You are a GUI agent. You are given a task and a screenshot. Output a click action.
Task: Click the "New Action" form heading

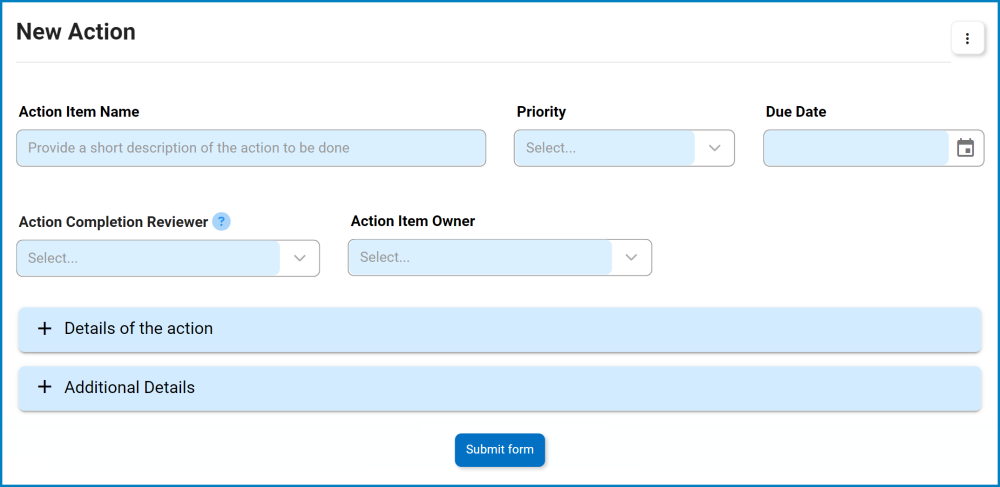(x=76, y=32)
